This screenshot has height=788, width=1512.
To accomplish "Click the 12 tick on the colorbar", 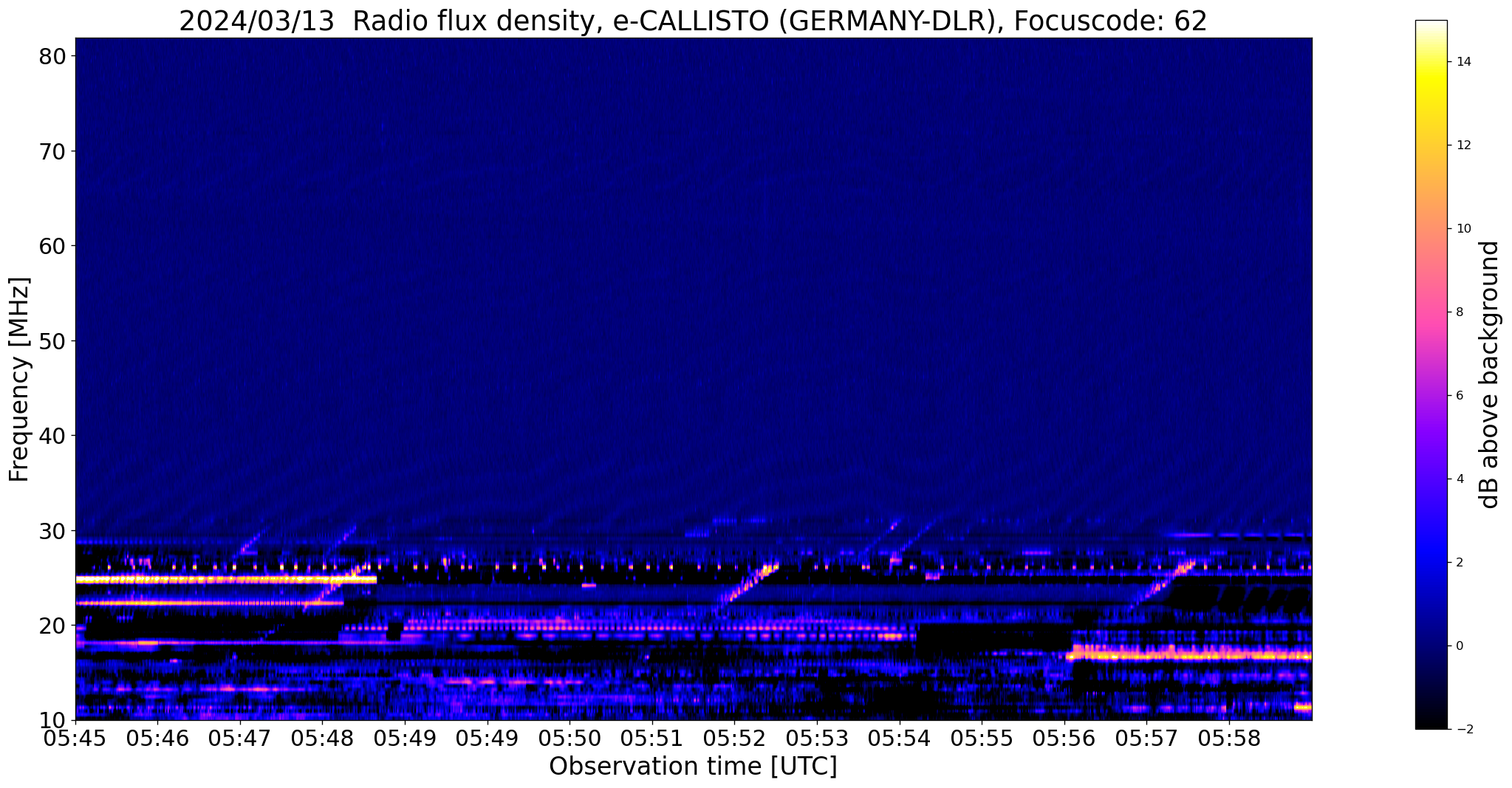I will [x=1463, y=145].
